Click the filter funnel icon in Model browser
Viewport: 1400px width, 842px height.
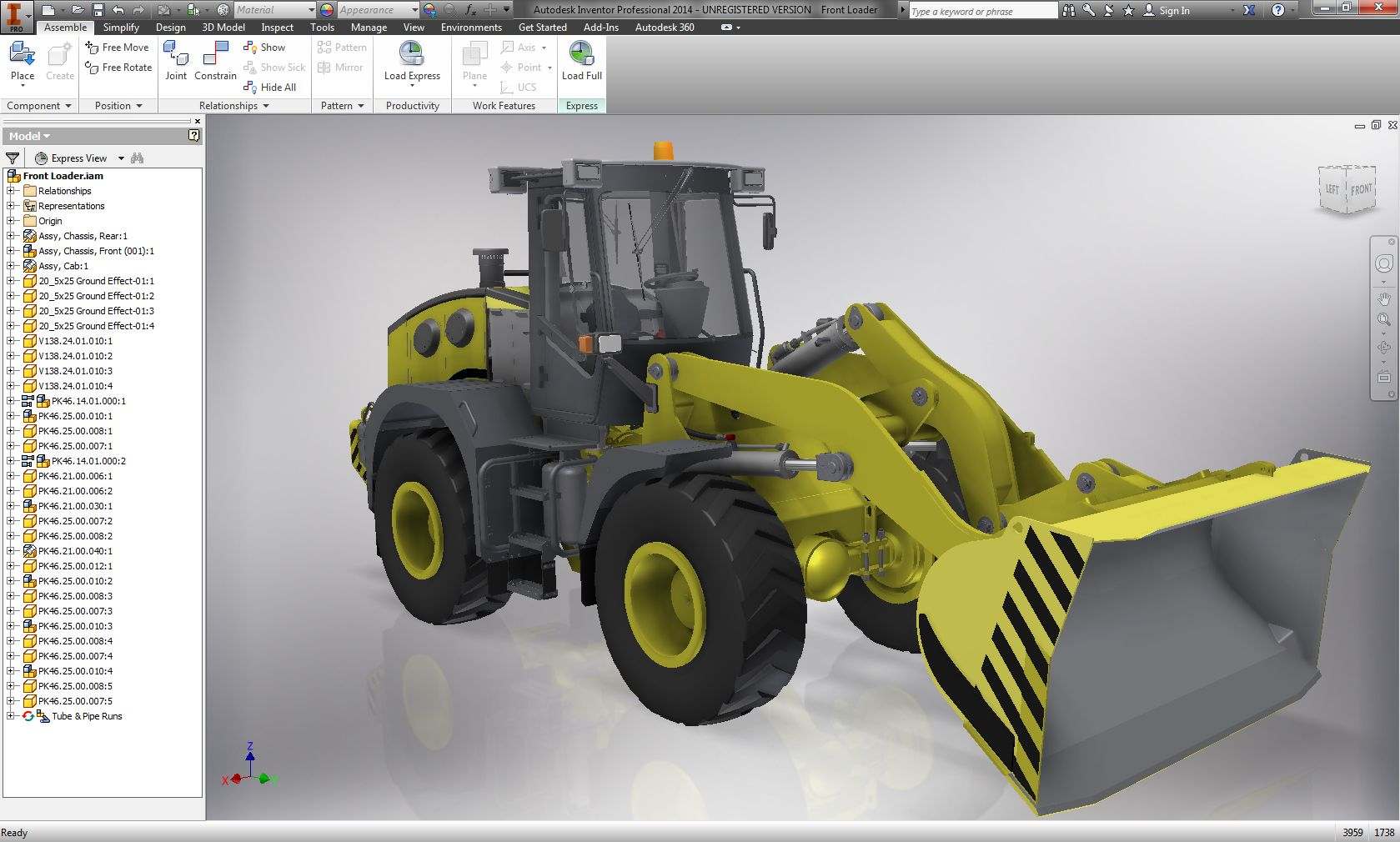13,158
